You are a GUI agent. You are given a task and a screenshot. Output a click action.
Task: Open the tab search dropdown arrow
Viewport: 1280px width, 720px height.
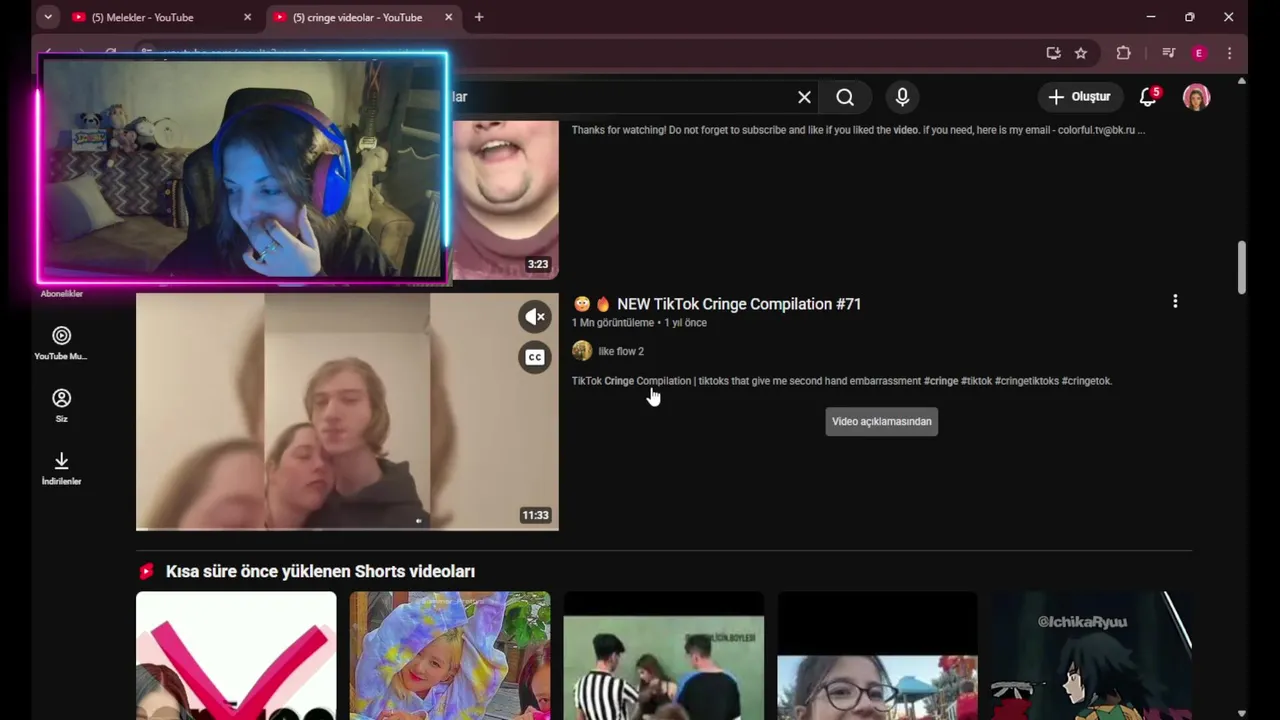pos(47,17)
